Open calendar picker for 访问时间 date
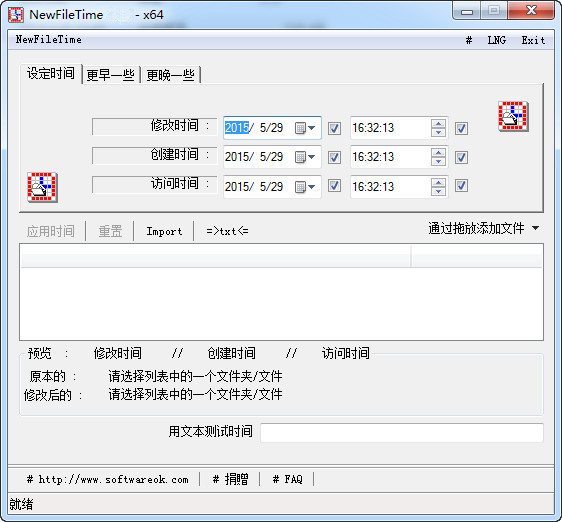The height and width of the screenshot is (522, 562). click(x=305, y=187)
